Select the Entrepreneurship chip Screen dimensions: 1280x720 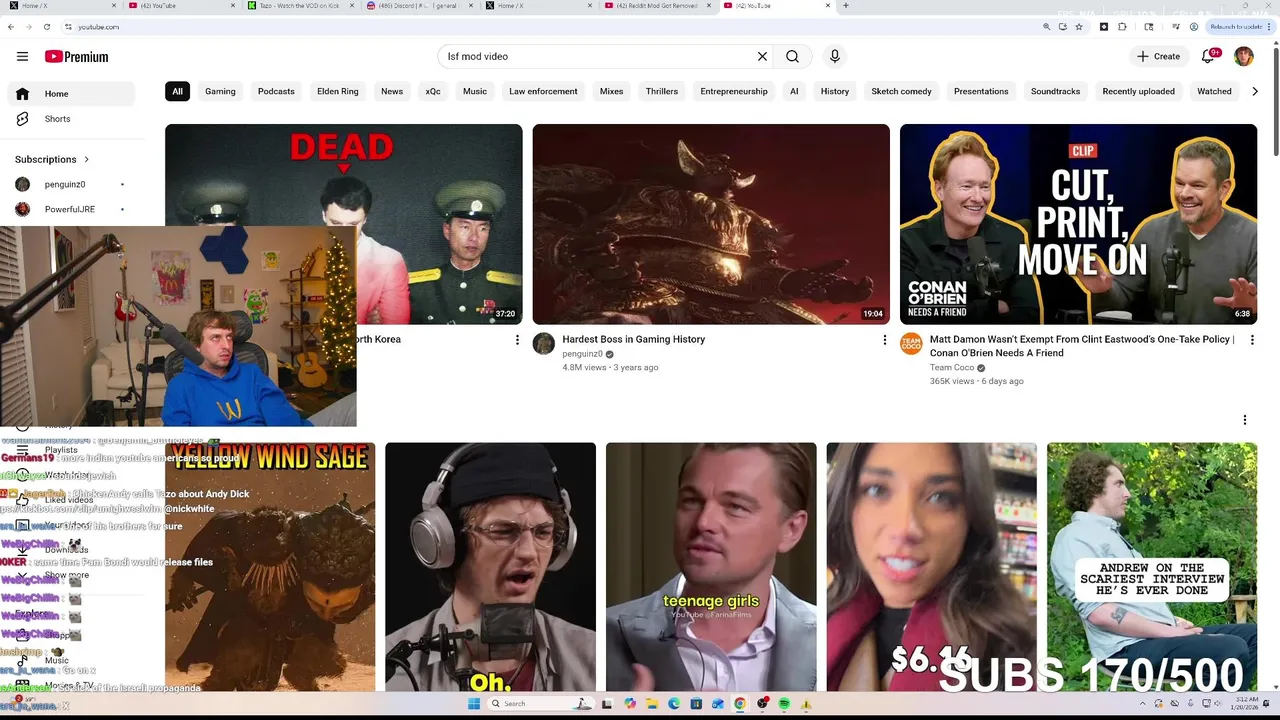tap(734, 91)
